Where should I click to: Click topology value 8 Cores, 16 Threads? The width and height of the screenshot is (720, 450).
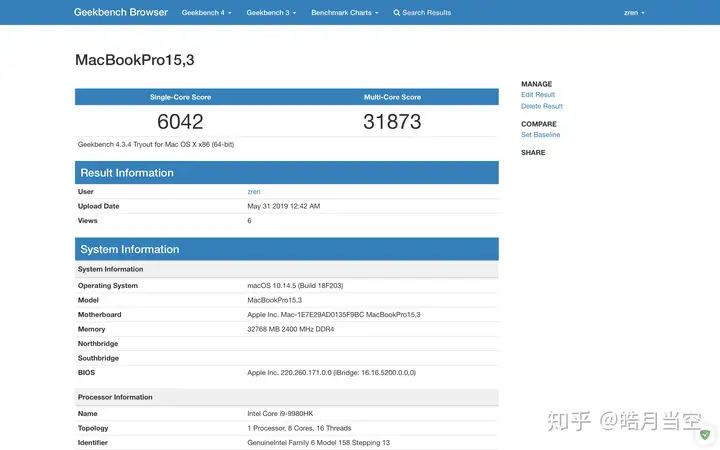pyautogui.click(x=299, y=428)
